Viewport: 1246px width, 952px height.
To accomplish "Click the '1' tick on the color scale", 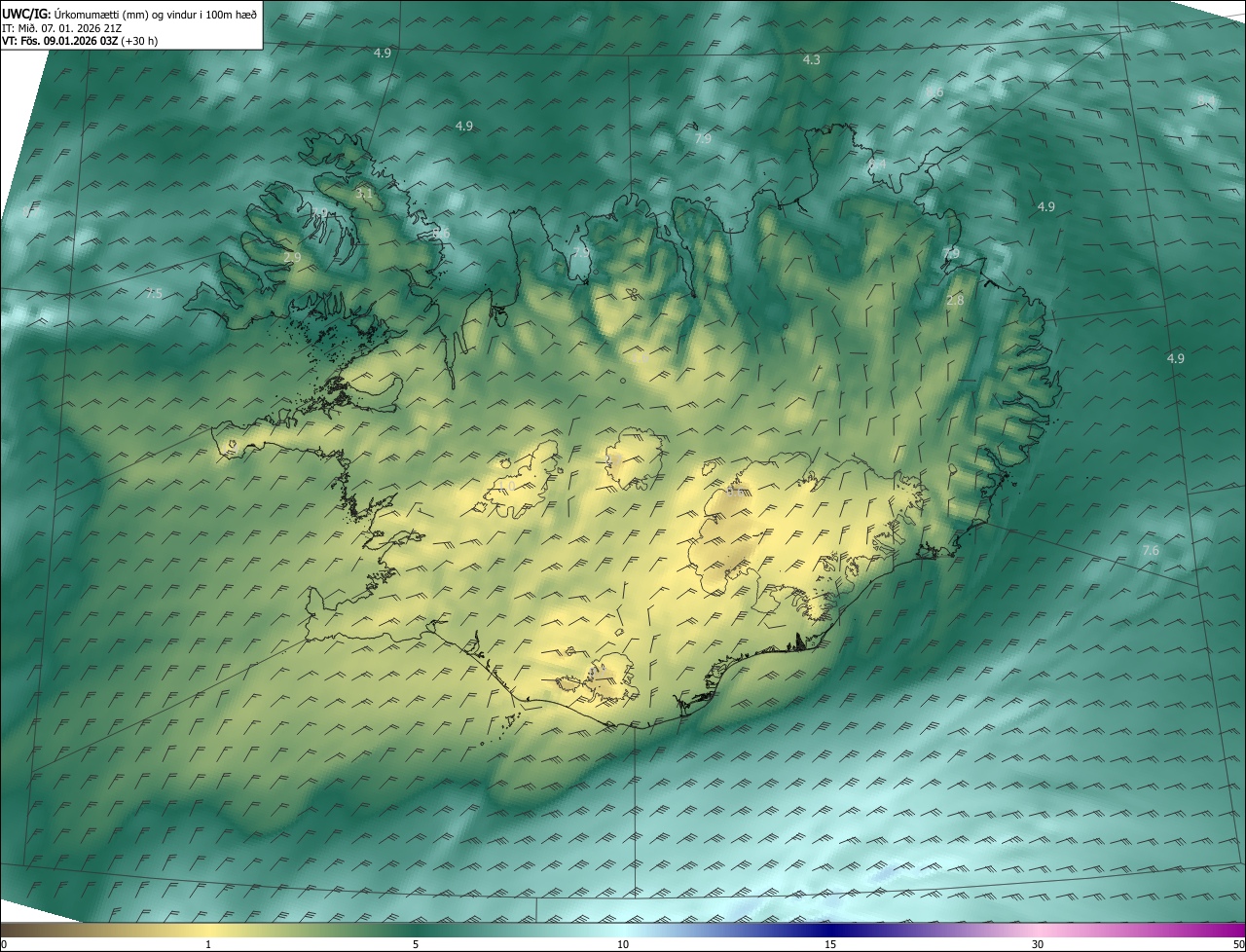I will click(x=208, y=944).
